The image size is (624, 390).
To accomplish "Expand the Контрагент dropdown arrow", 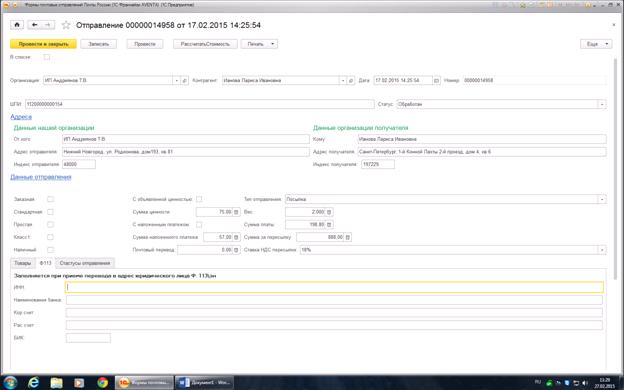I will coord(343,80).
